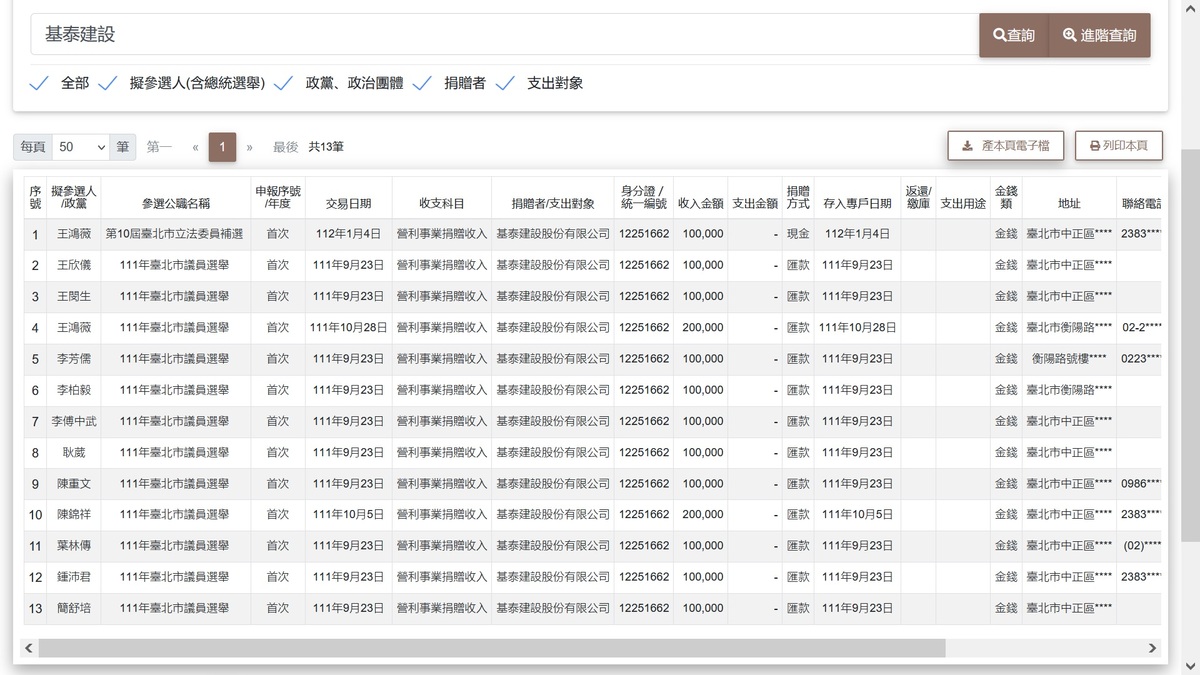Click the 序號 column header

pyautogui.click(x=35, y=197)
